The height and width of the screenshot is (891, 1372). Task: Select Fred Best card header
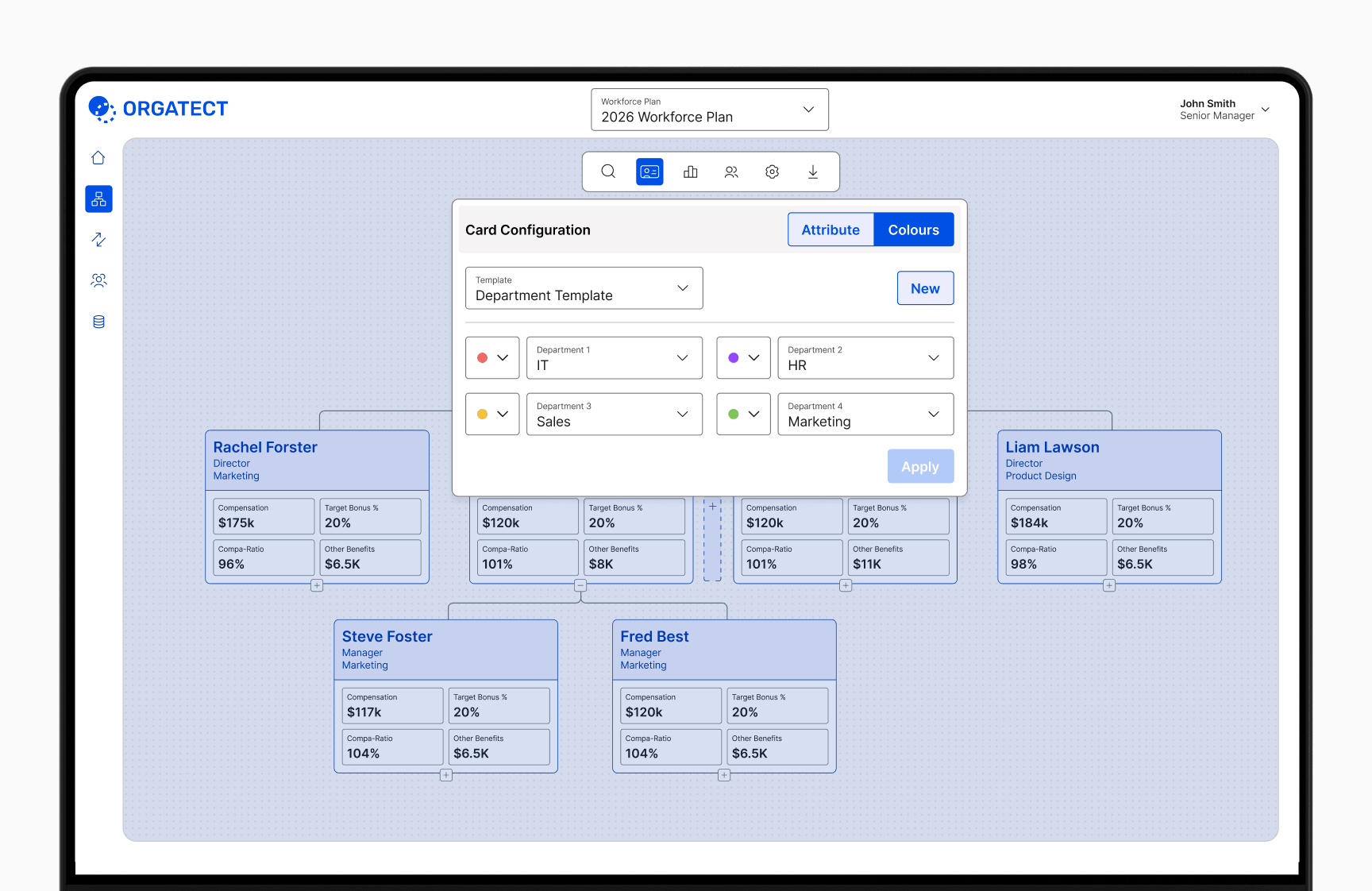724,650
